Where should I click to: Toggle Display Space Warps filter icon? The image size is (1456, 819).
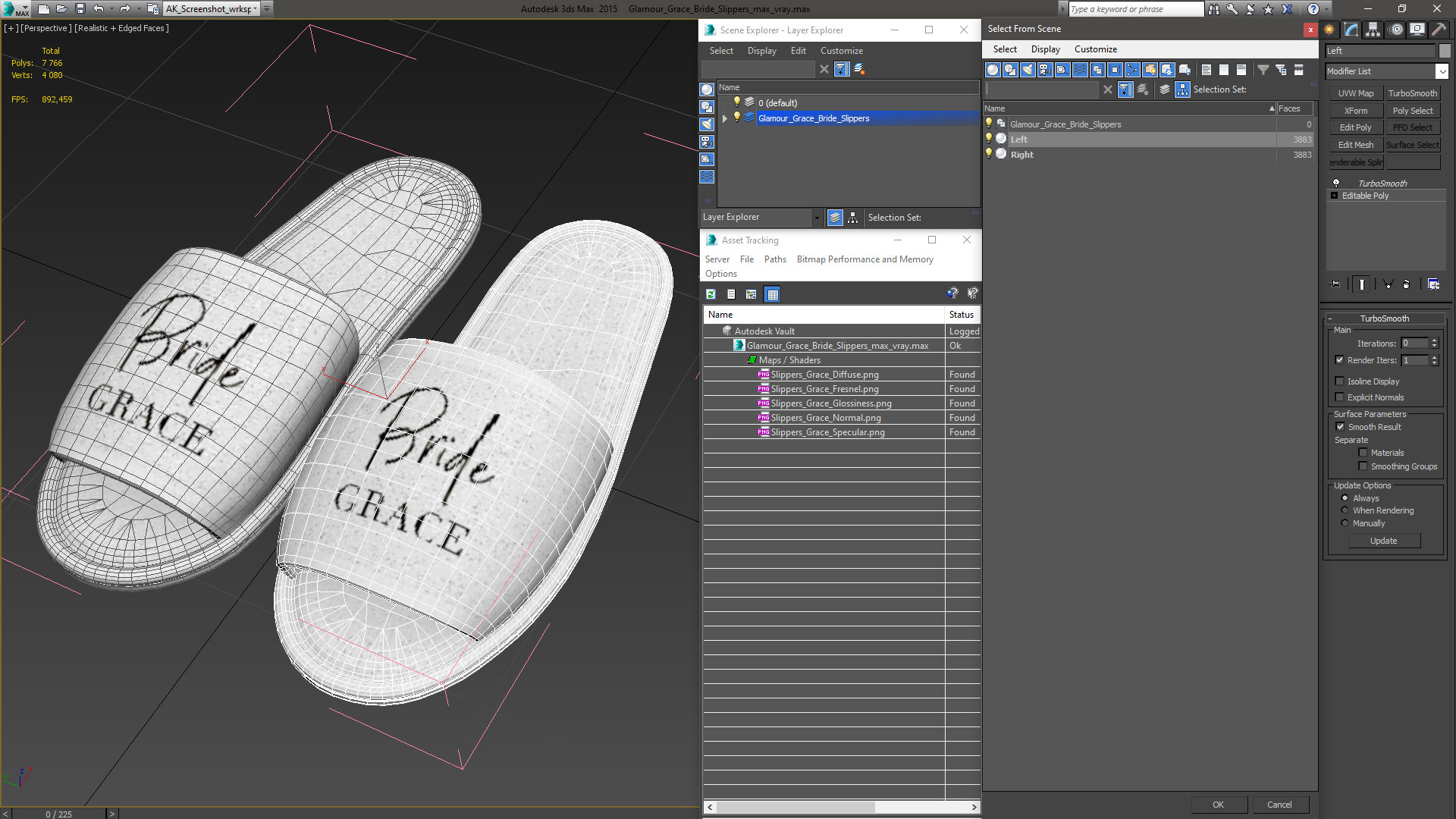click(x=1080, y=70)
